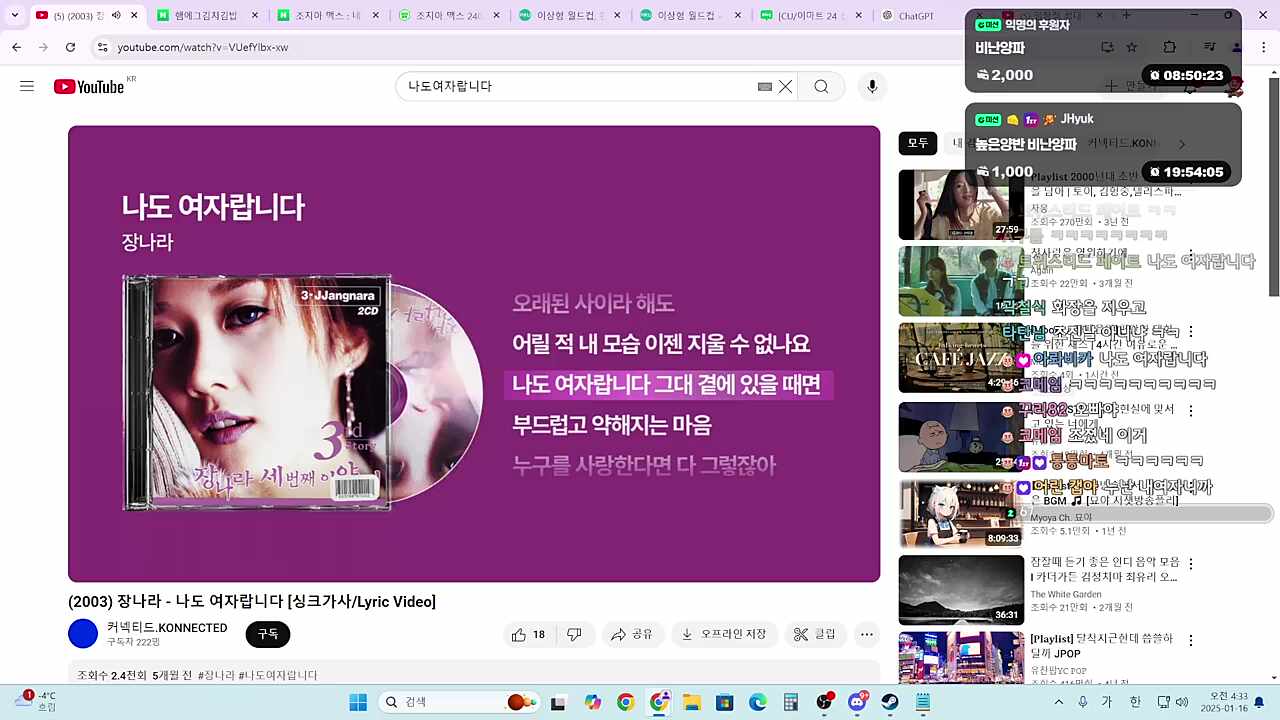Create a clip with the 클립 button
This screenshot has height=720, width=1280.
815,634
